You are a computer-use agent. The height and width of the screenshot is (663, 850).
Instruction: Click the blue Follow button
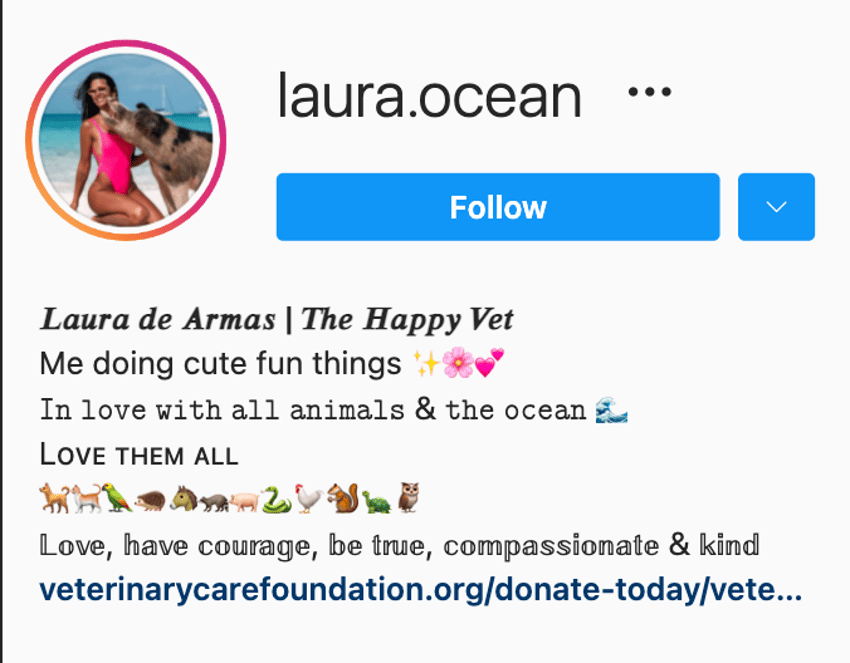[x=498, y=207]
